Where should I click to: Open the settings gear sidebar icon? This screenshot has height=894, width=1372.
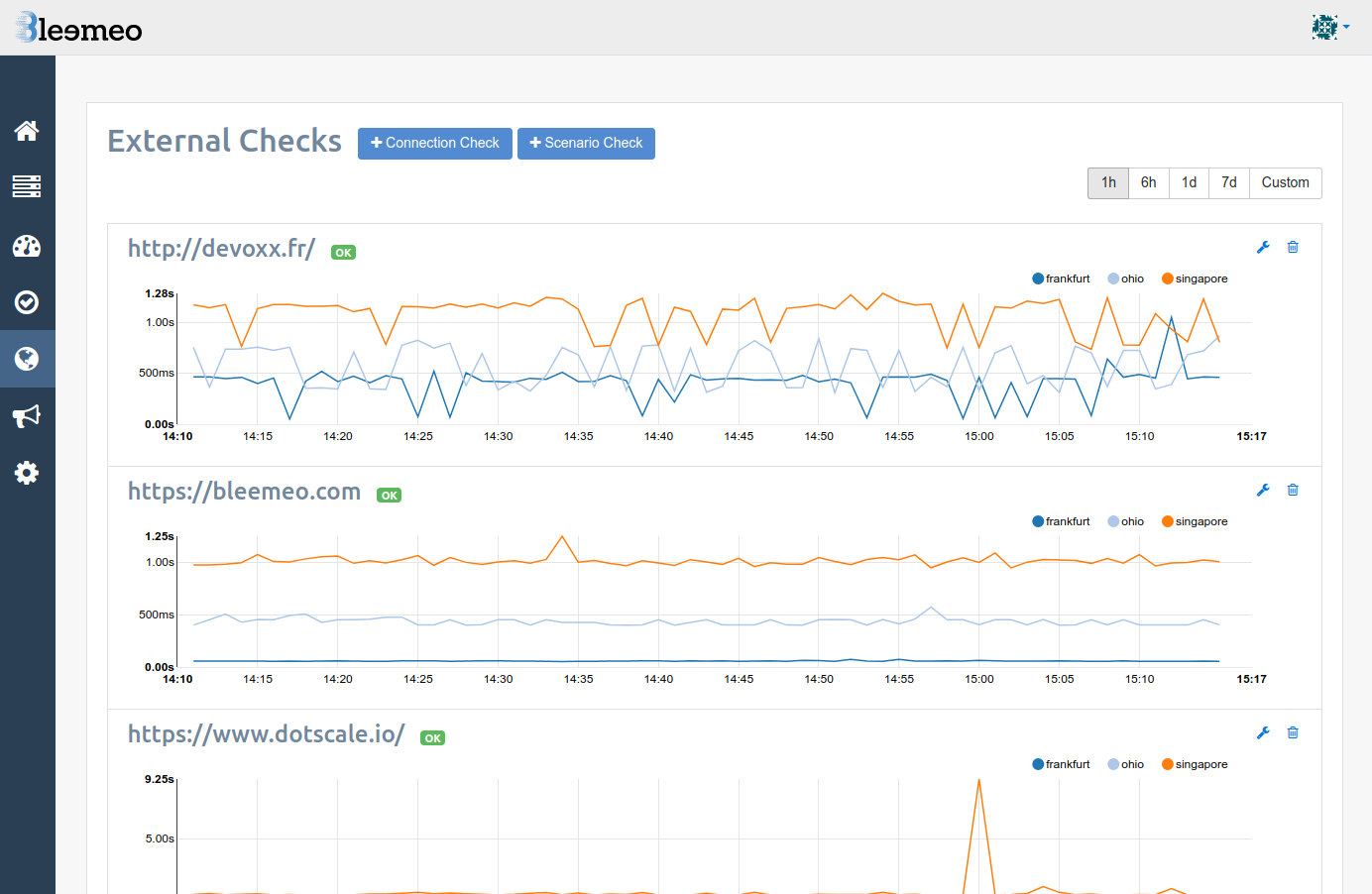27,473
